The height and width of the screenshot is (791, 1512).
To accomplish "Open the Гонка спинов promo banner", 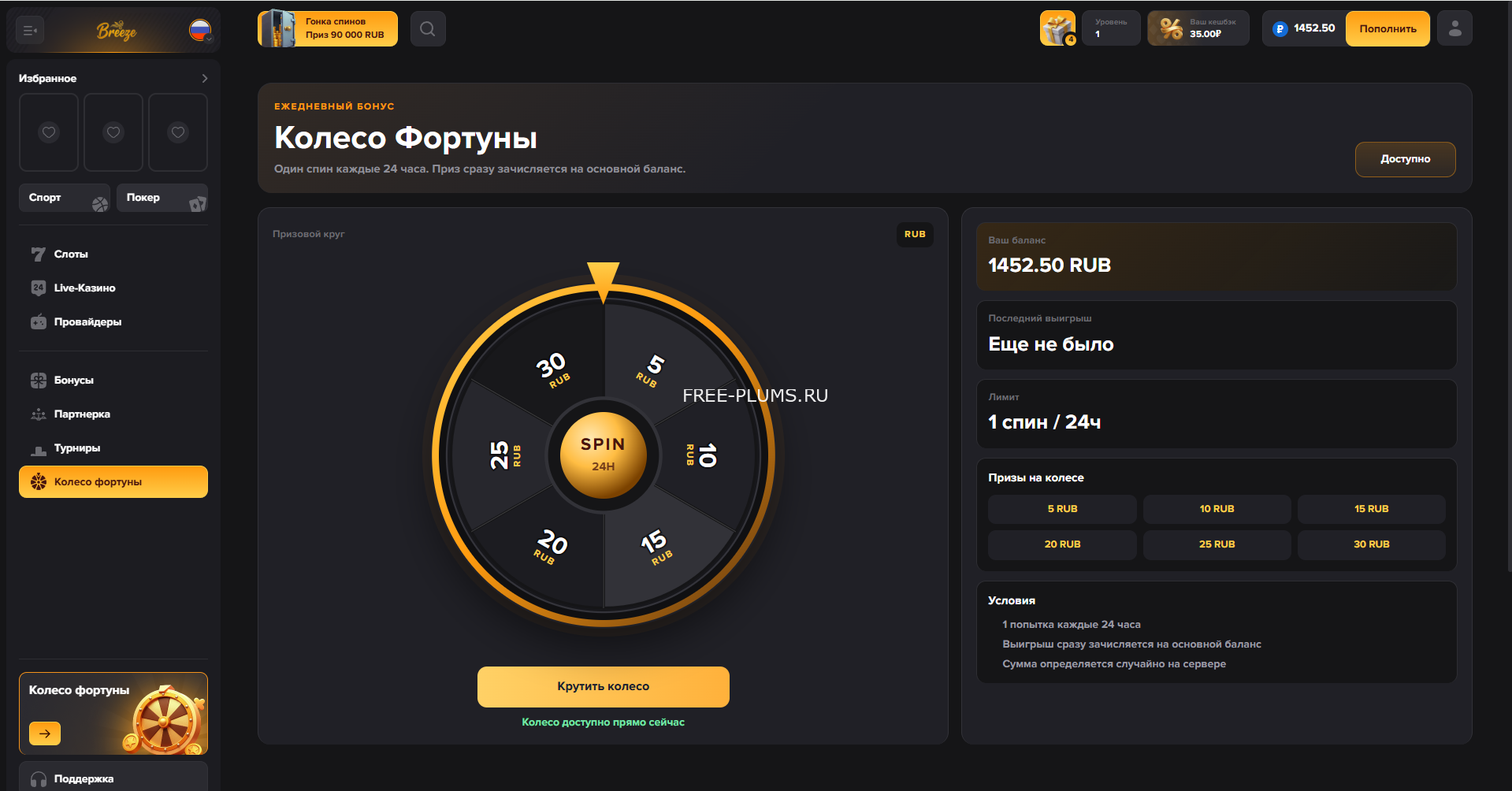I will (x=328, y=29).
